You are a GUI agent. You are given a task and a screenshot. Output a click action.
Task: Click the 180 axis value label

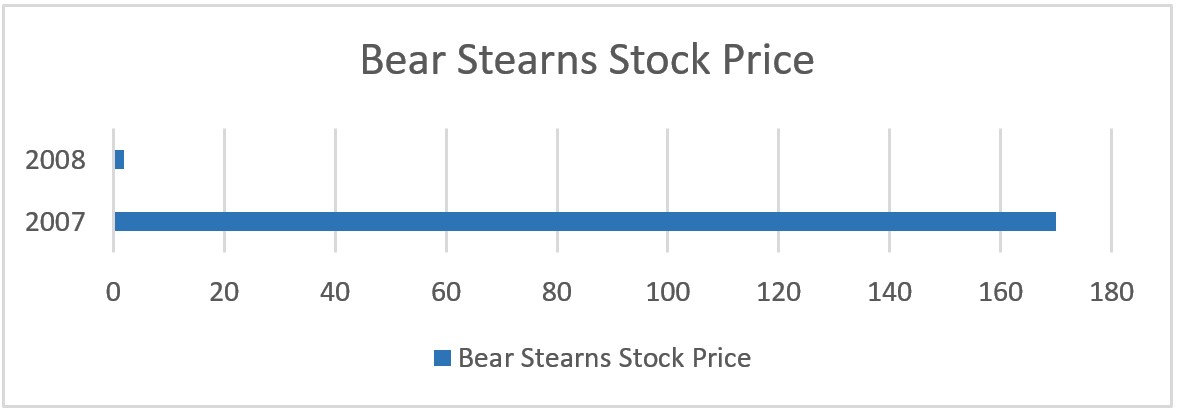pos(1111,293)
